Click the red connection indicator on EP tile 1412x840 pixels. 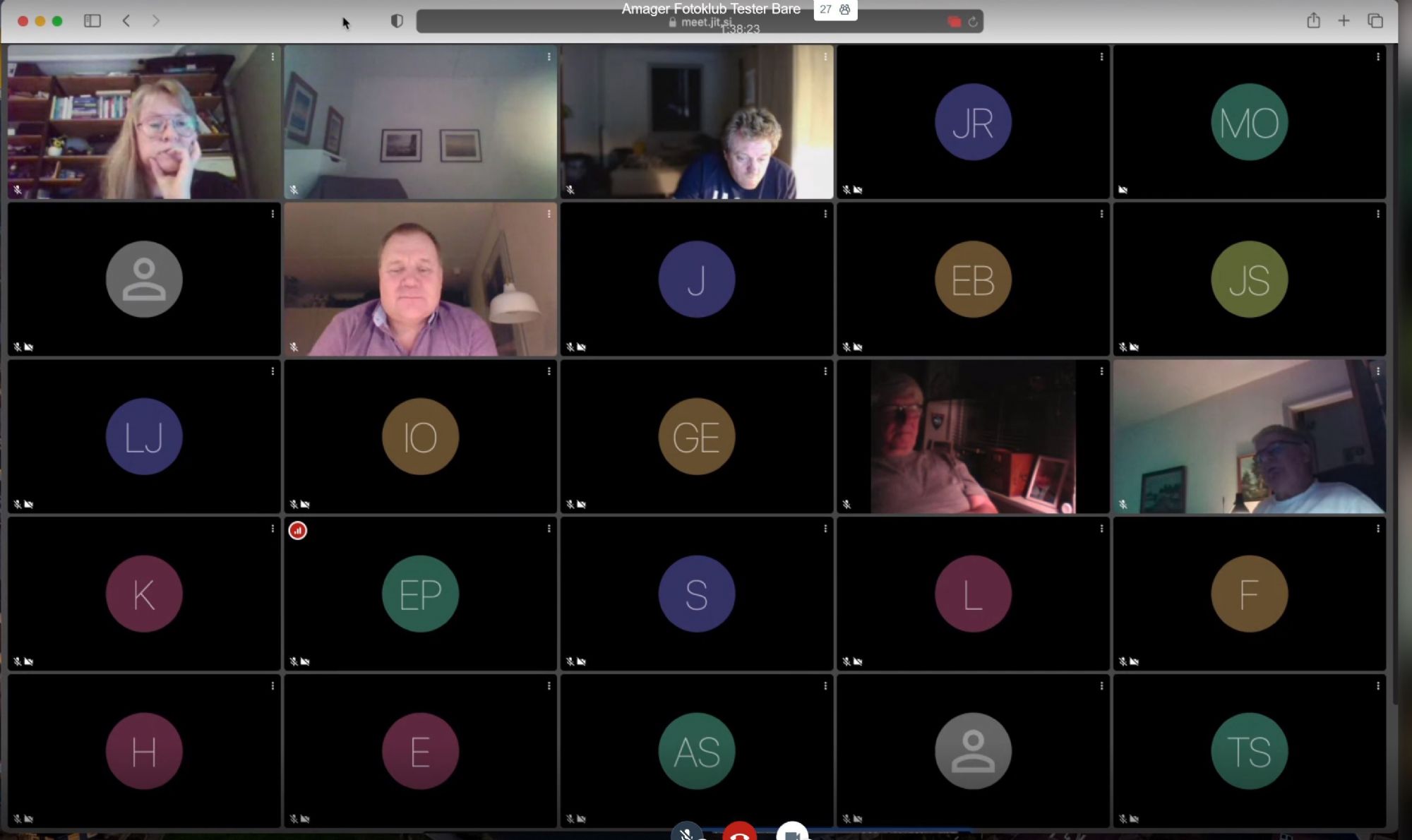tap(297, 530)
